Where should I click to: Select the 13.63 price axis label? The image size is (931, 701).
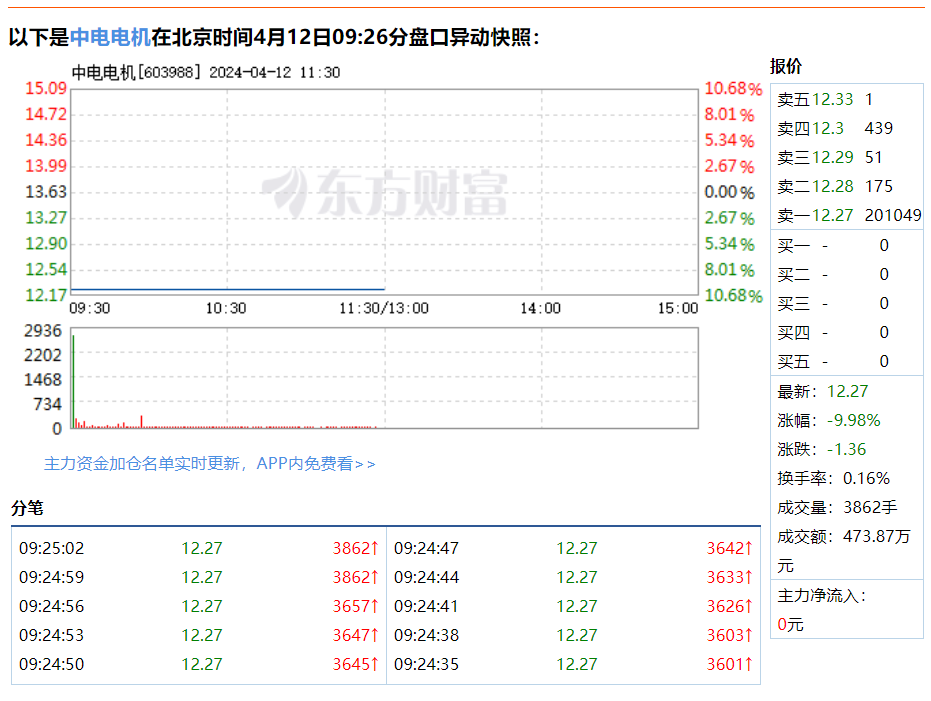46,192
